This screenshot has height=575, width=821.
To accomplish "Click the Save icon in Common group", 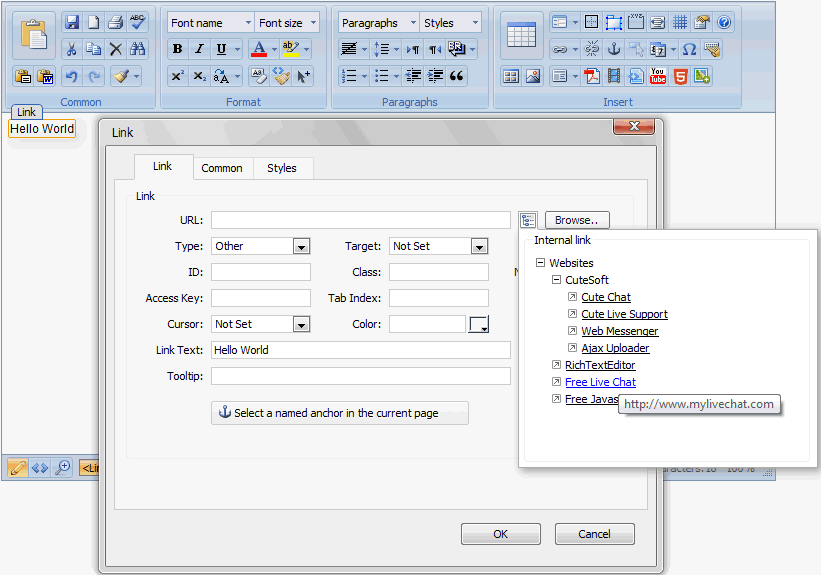I will pyautogui.click(x=71, y=22).
